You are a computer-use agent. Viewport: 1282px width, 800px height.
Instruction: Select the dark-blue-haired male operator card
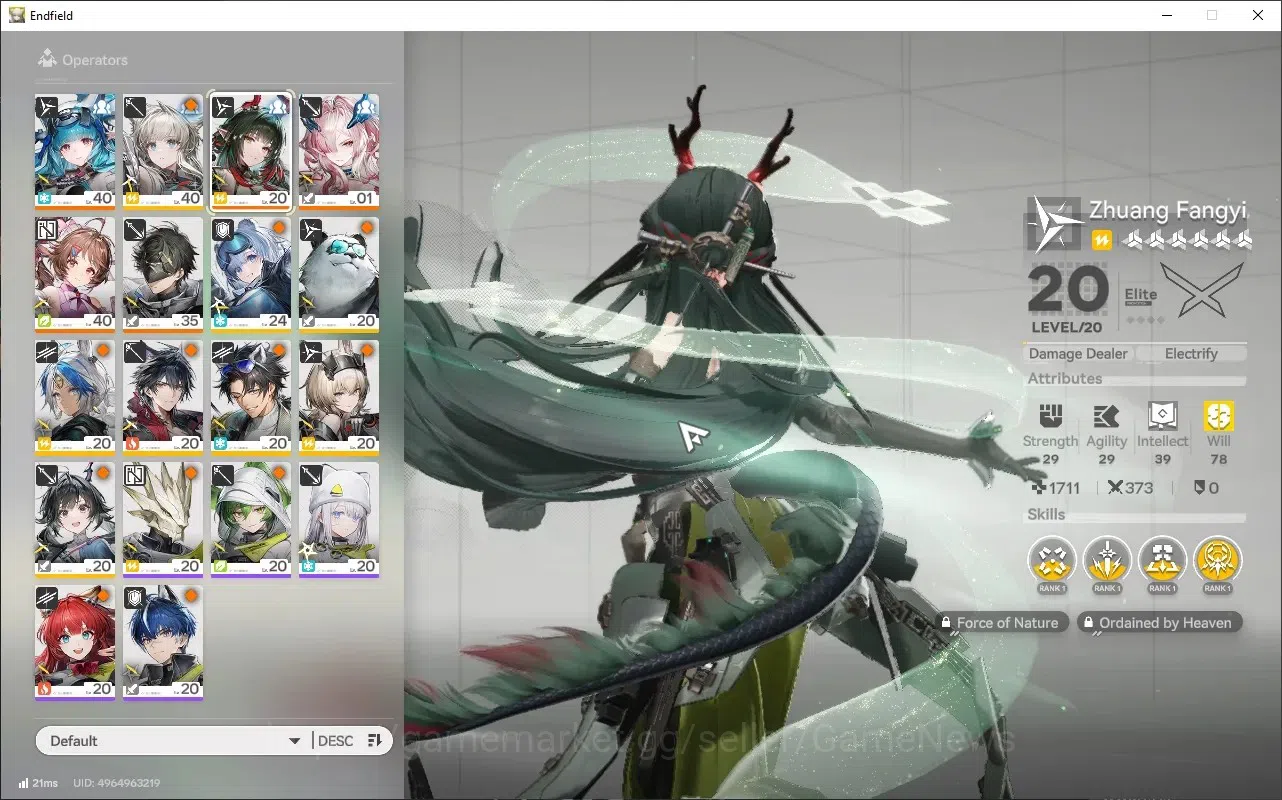[163, 643]
